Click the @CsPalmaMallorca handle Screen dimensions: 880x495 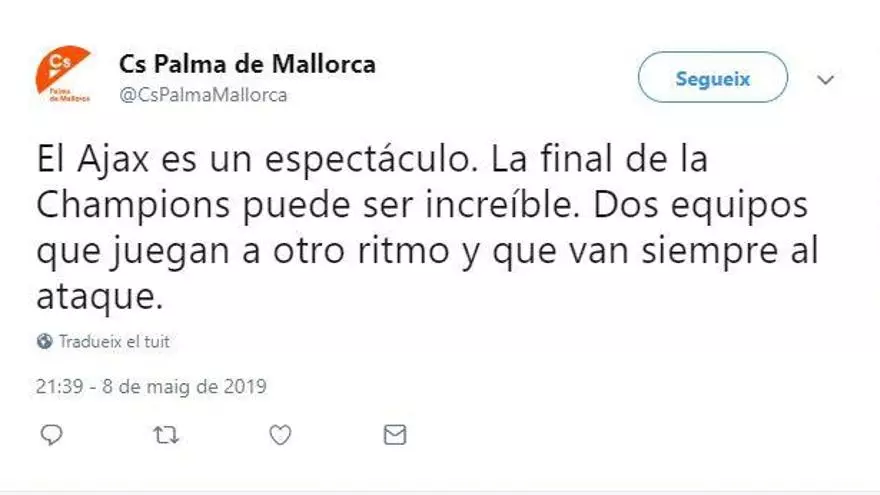203,95
